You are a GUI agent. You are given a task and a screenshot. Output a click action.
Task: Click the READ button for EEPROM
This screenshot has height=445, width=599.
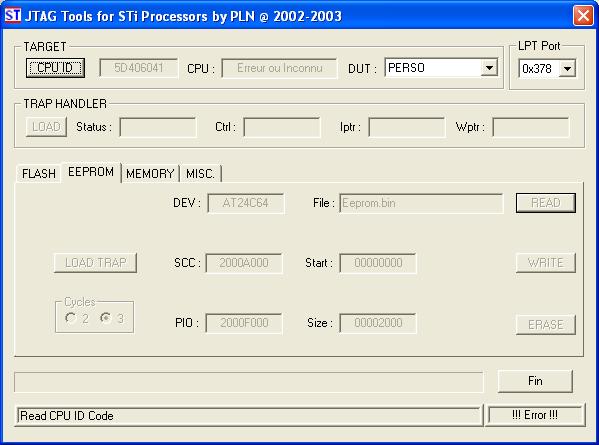[x=546, y=203]
